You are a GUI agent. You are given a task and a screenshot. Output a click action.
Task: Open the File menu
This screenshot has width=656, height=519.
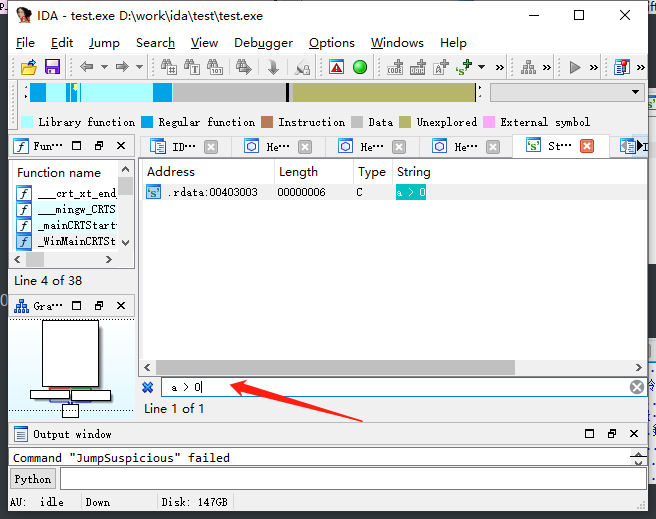tap(25, 43)
